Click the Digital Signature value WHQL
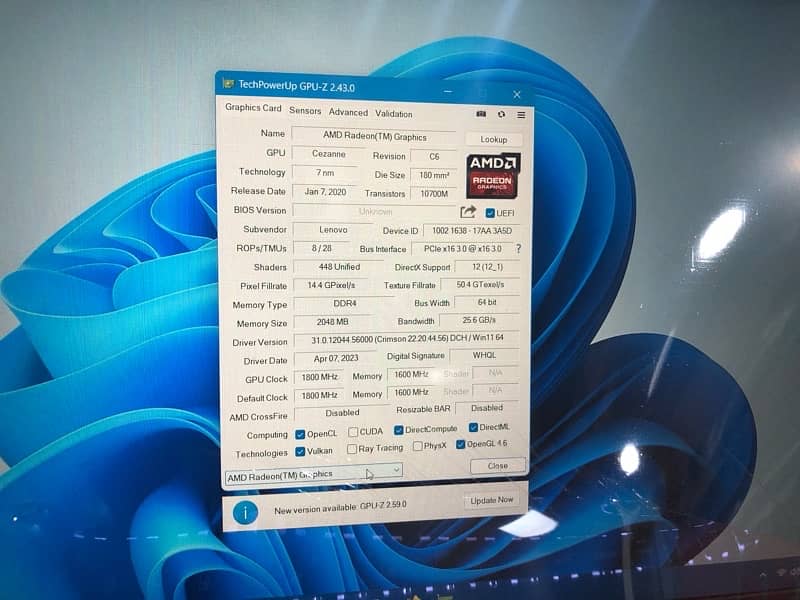This screenshot has height=600, width=800. (484, 355)
